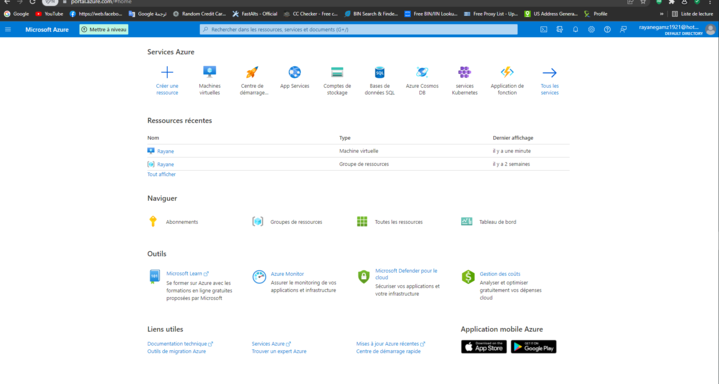This screenshot has width=719, height=384.
Task: Open Trouver un expert Azure link
Action: coord(279,351)
